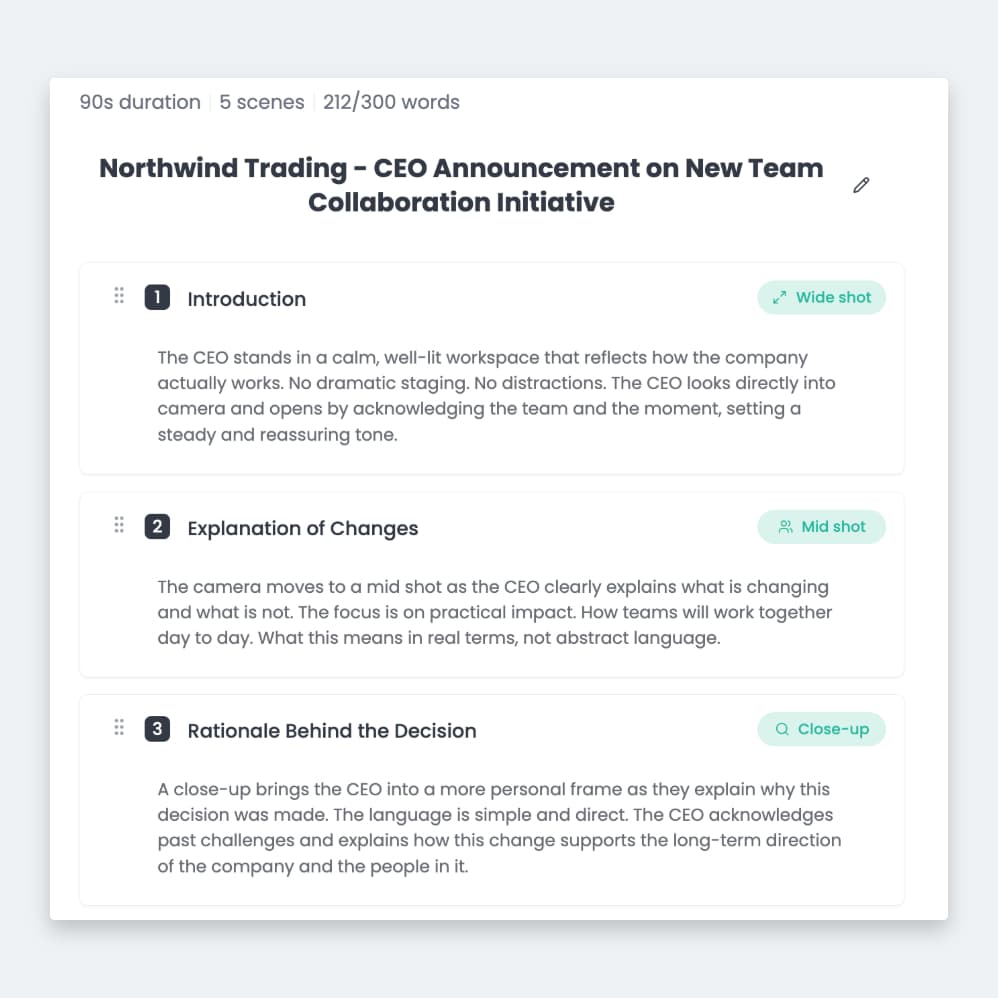The height and width of the screenshot is (998, 998).
Task: Click the people icon in Mid shot tag
Action: 785,527
